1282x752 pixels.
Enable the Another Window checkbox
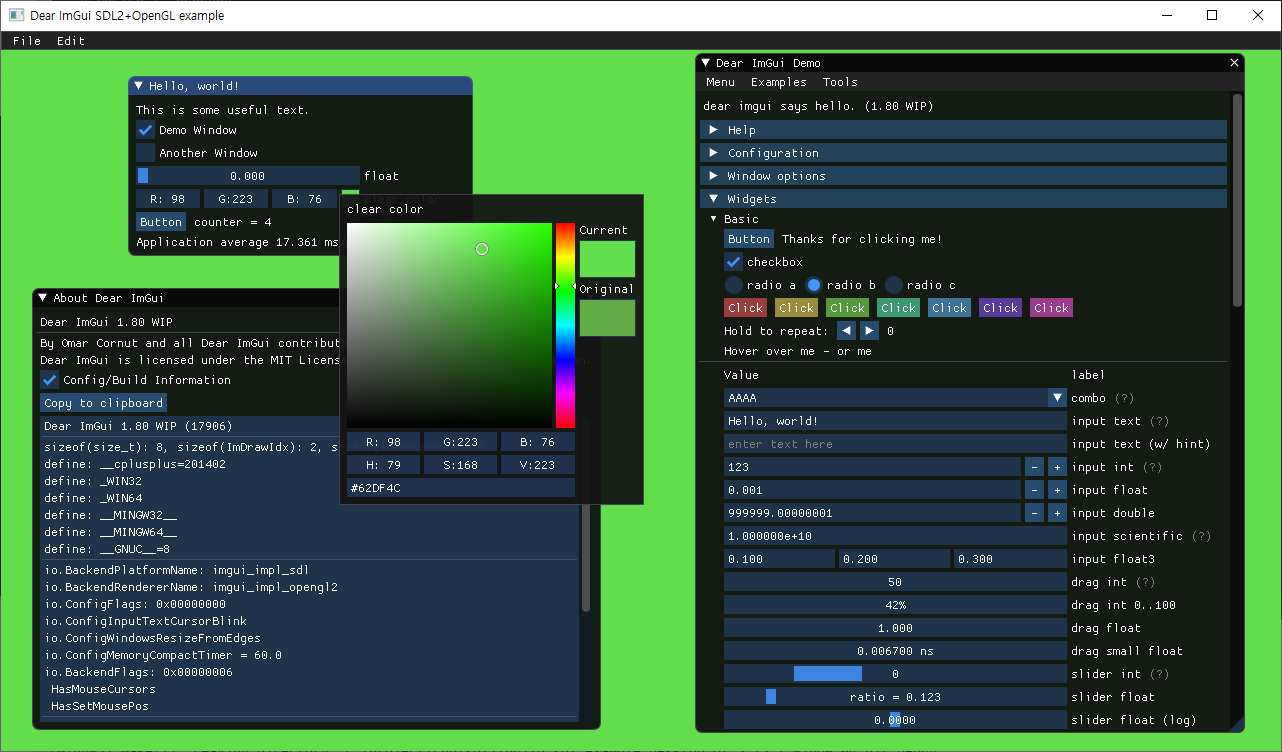click(x=146, y=153)
